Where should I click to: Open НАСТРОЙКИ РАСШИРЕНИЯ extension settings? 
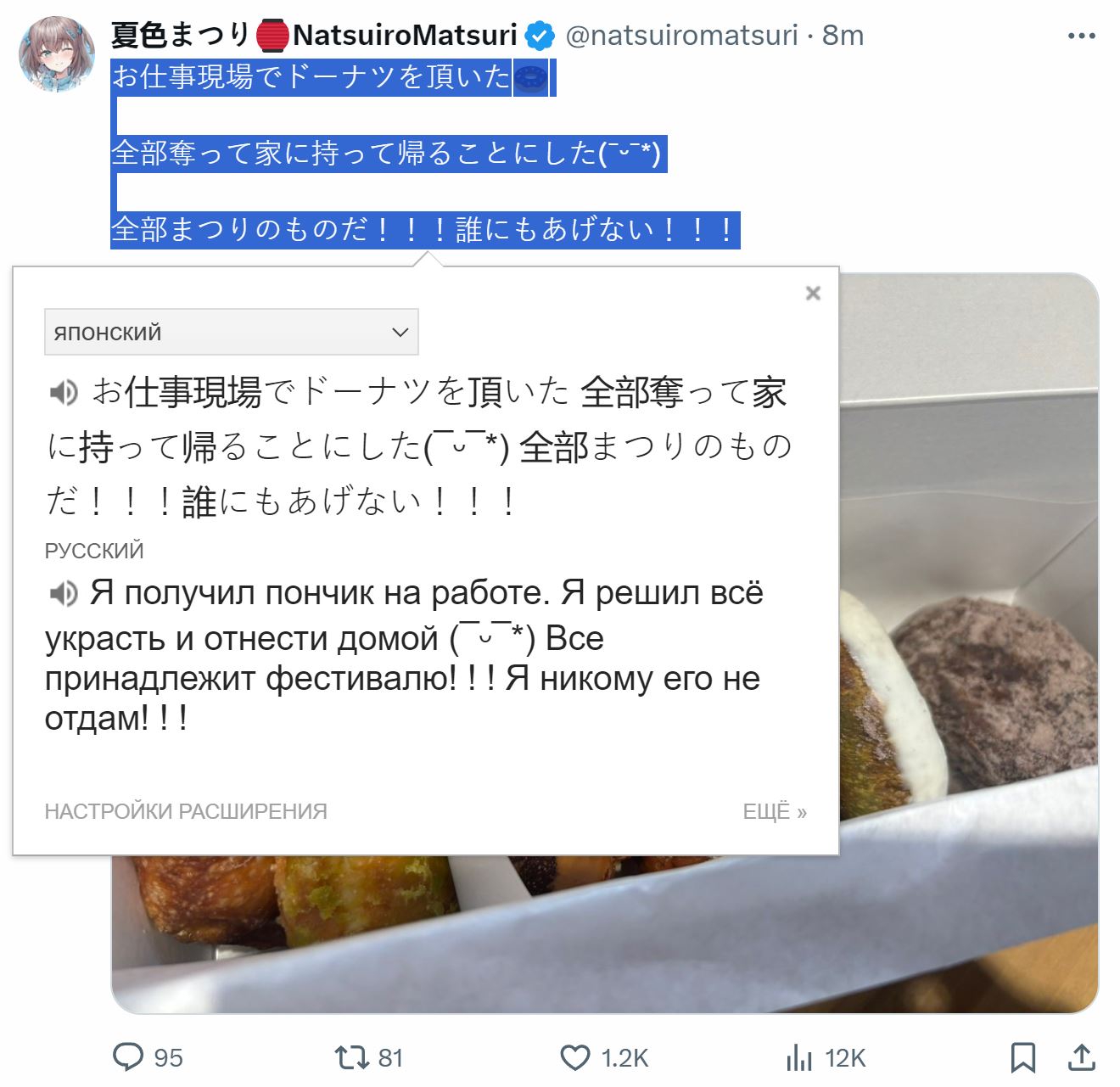click(x=186, y=811)
